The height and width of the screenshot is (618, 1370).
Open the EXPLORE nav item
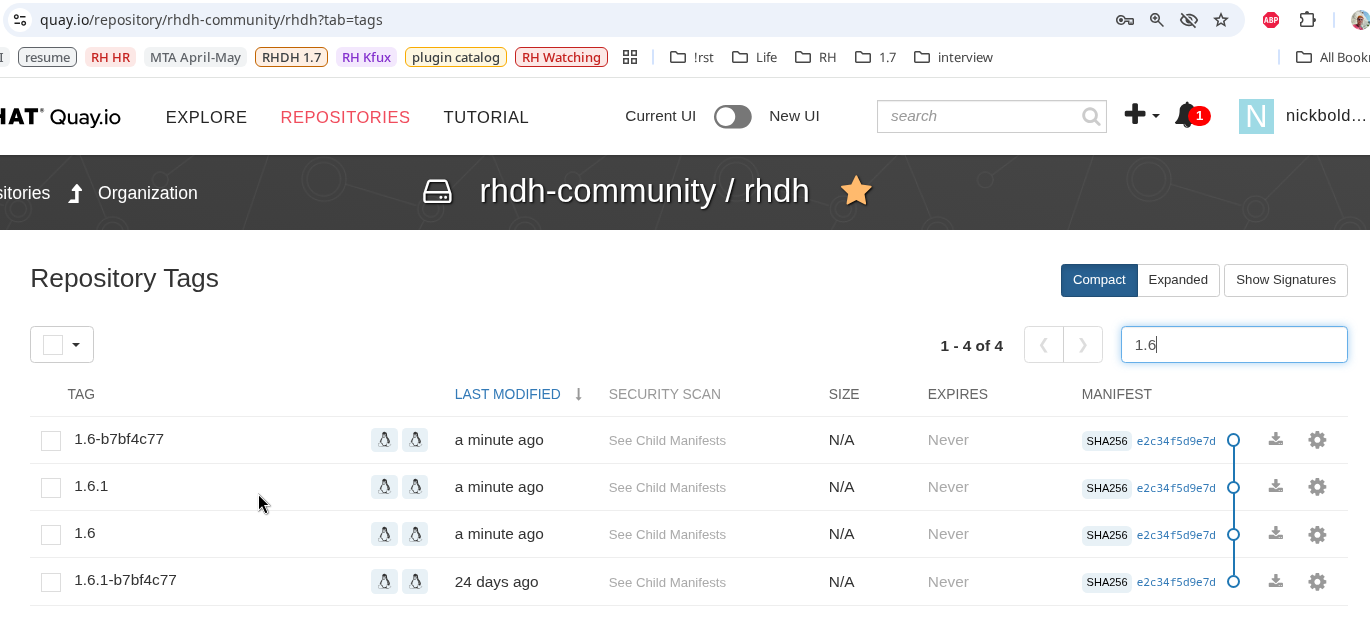206,117
